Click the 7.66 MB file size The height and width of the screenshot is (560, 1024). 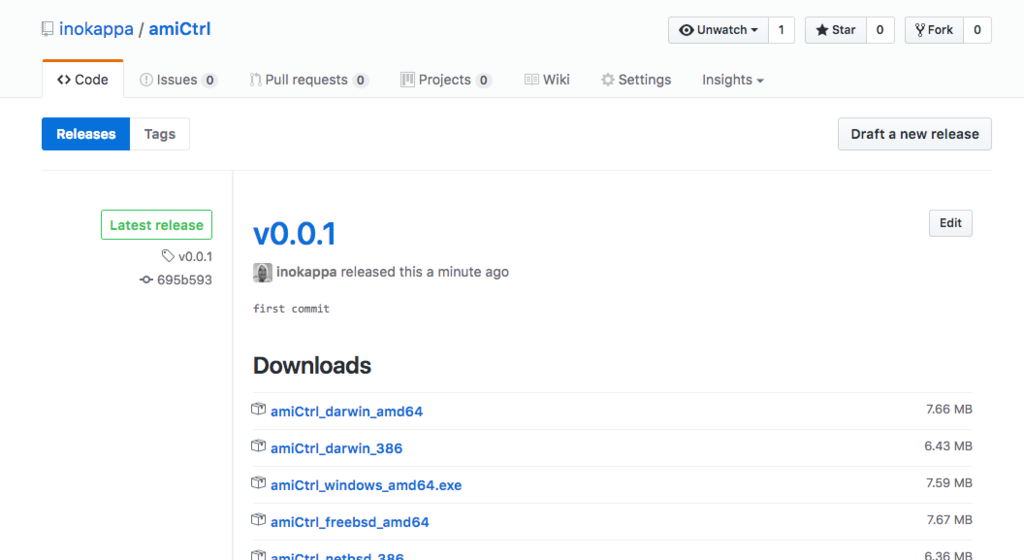pos(949,409)
